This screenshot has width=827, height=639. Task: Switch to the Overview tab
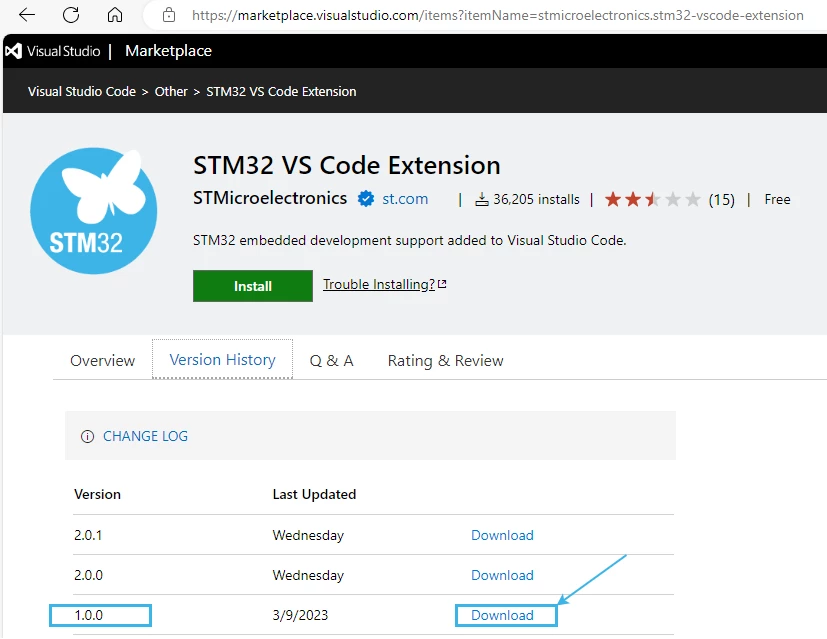pyautogui.click(x=102, y=361)
